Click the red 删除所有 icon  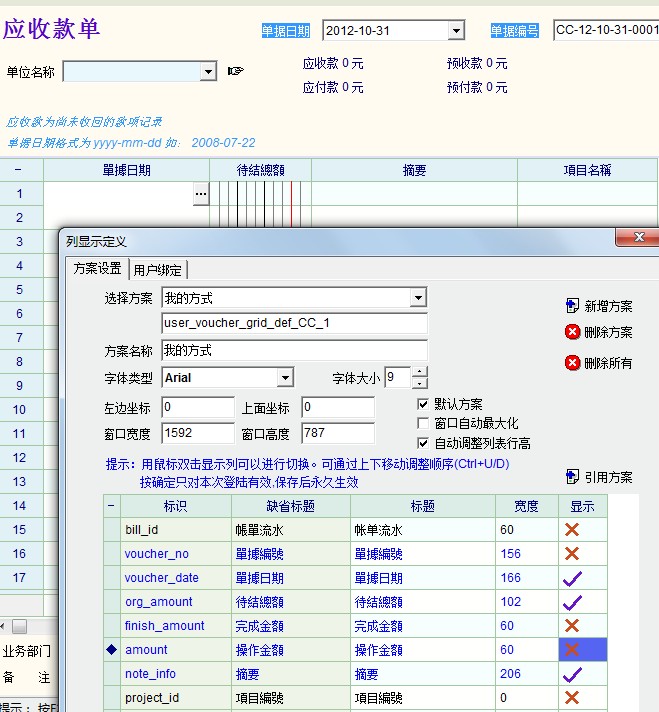coord(572,363)
